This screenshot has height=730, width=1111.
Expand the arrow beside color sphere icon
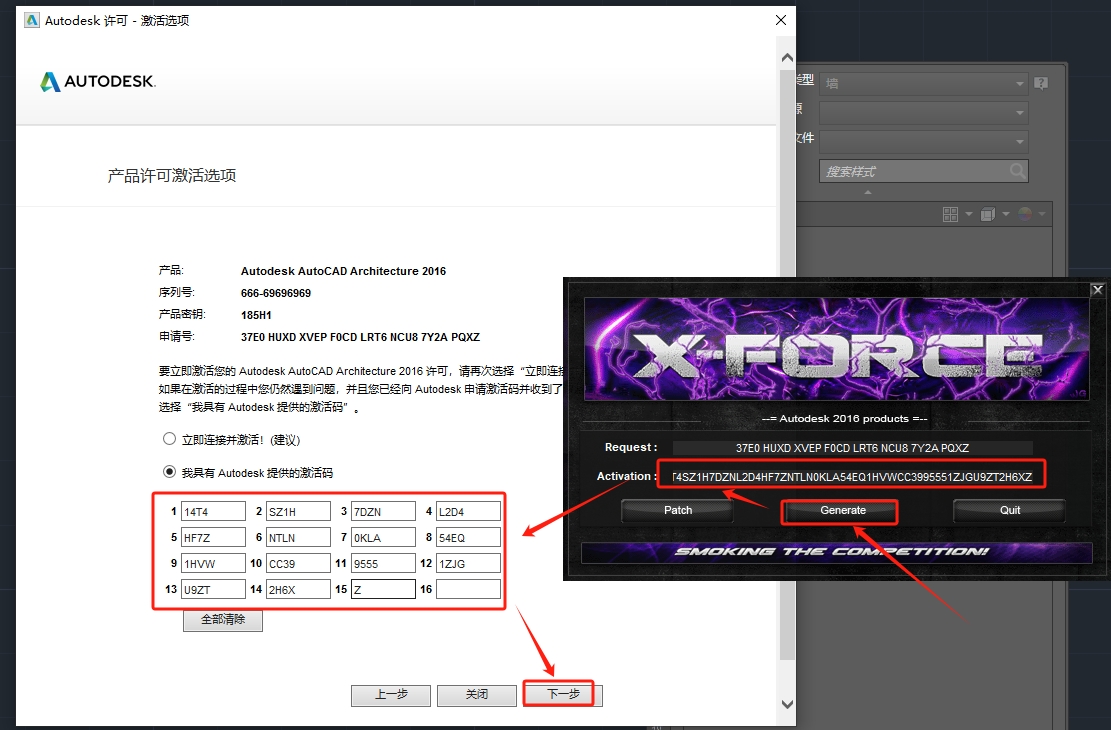(x=1042, y=214)
